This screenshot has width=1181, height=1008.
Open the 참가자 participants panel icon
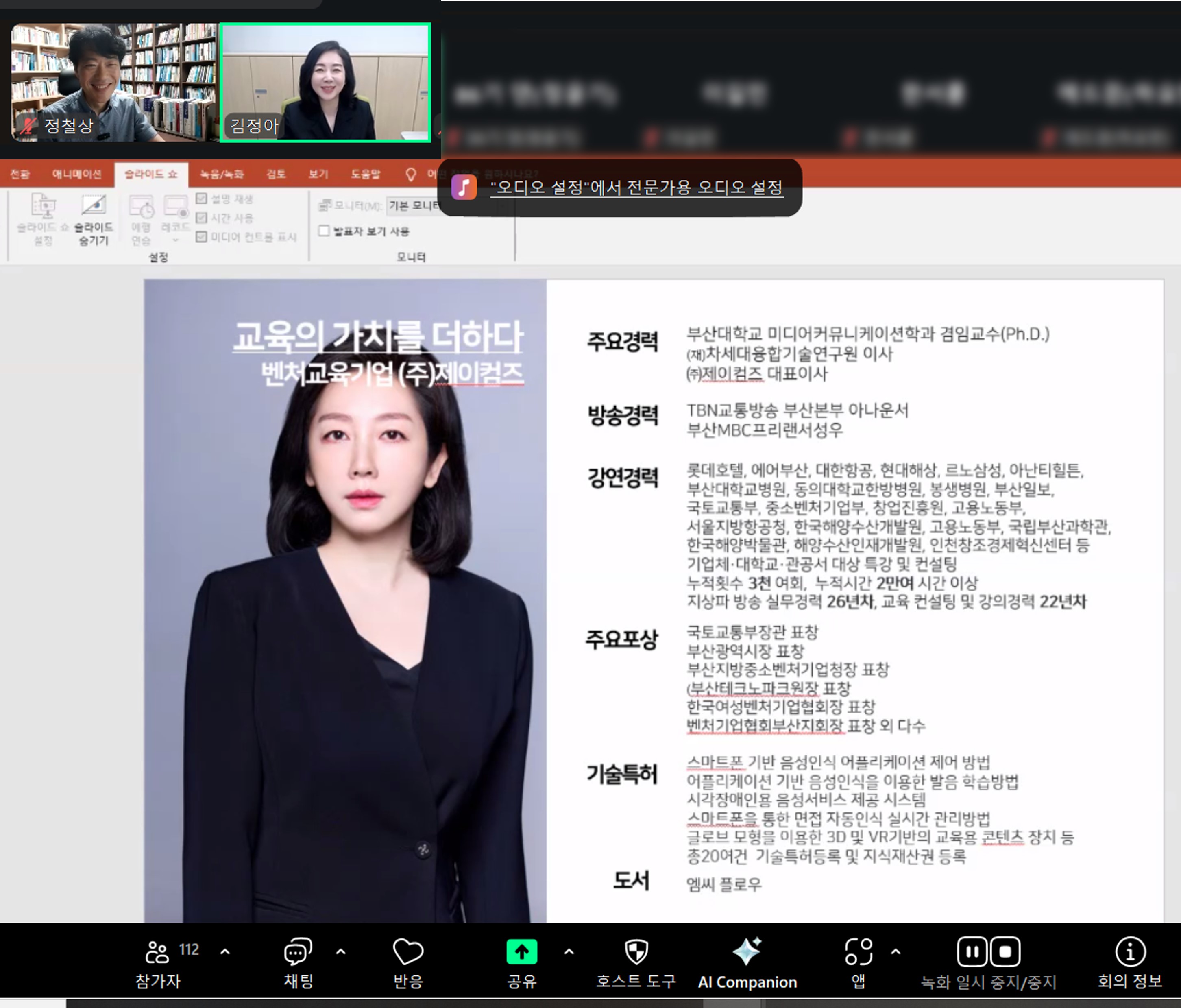pyautogui.click(x=157, y=952)
